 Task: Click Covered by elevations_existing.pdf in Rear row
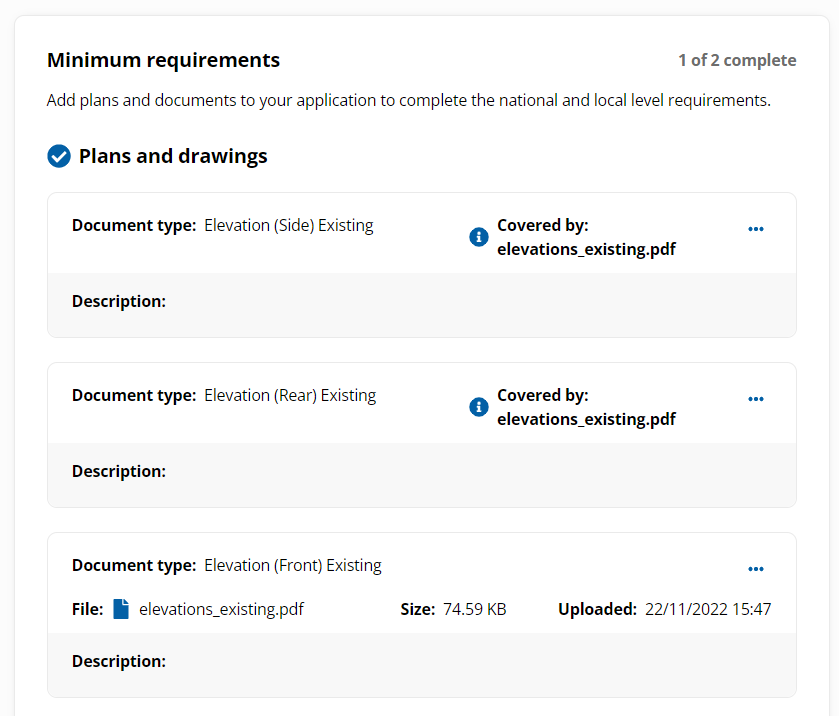pyautogui.click(x=586, y=419)
